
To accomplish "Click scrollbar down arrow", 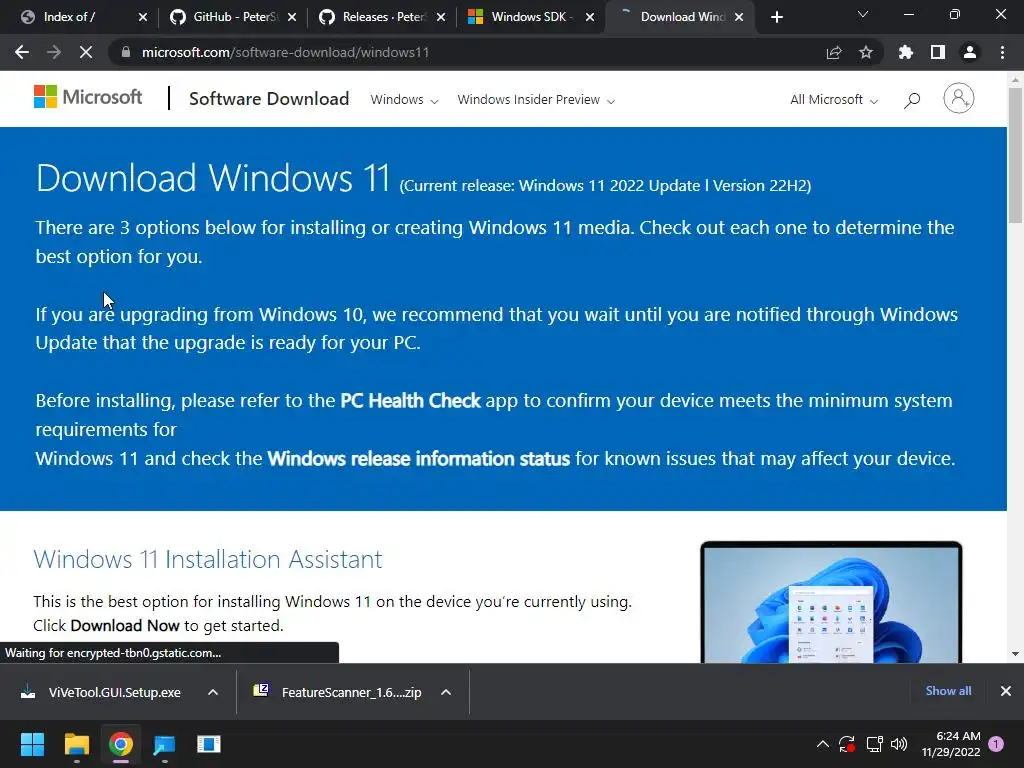I will [1016, 654].
